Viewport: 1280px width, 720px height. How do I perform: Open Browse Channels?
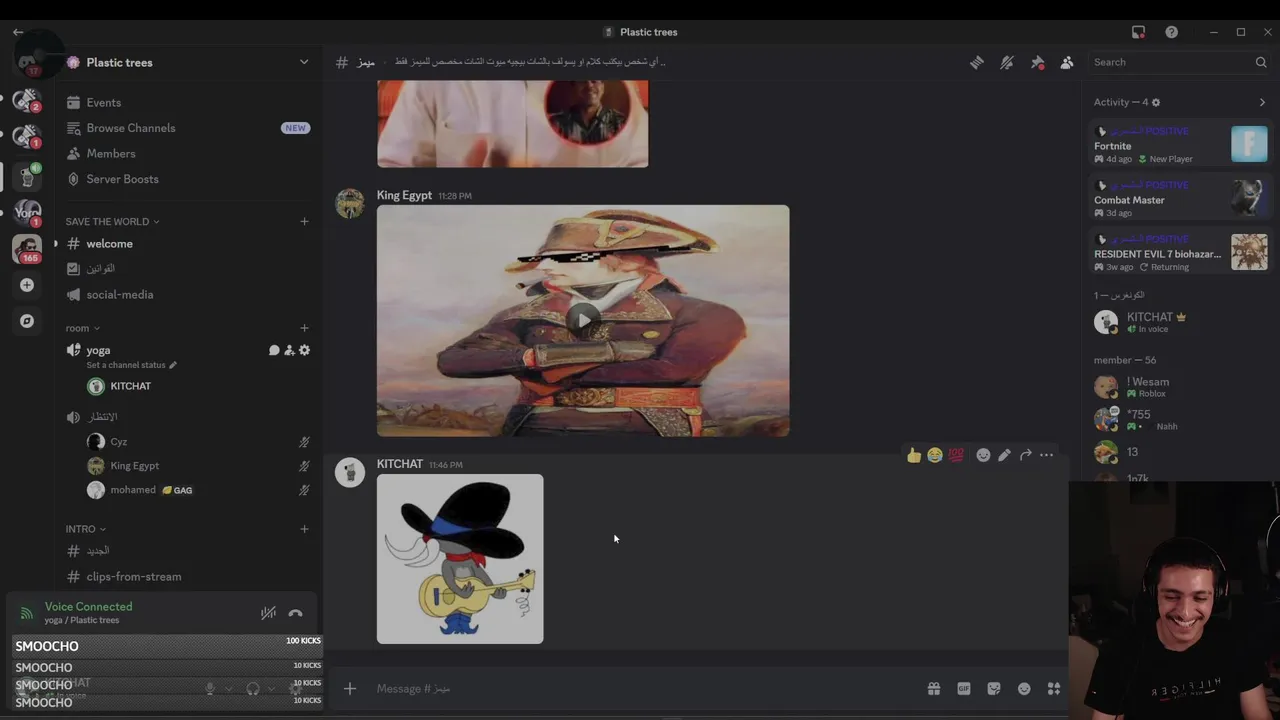187,128
